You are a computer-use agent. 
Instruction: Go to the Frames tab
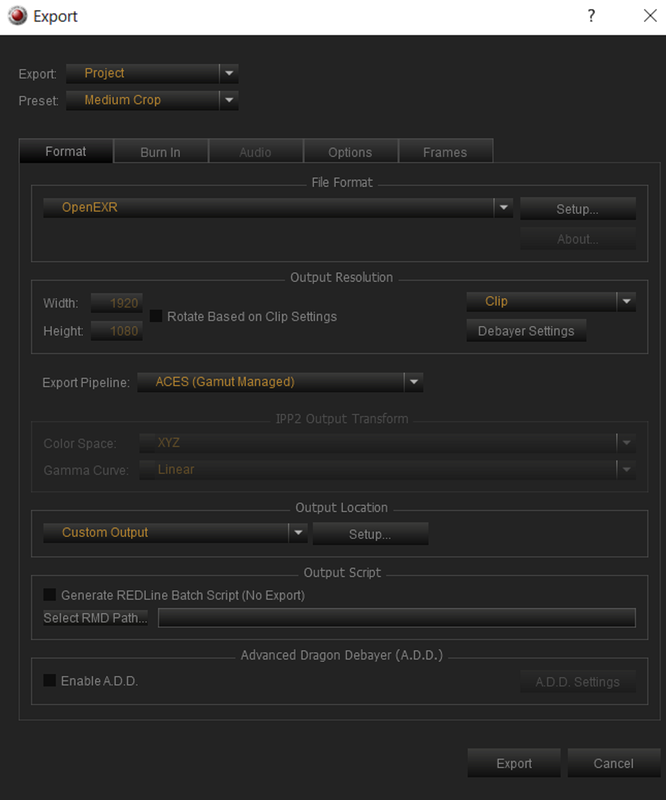(445, 152)
